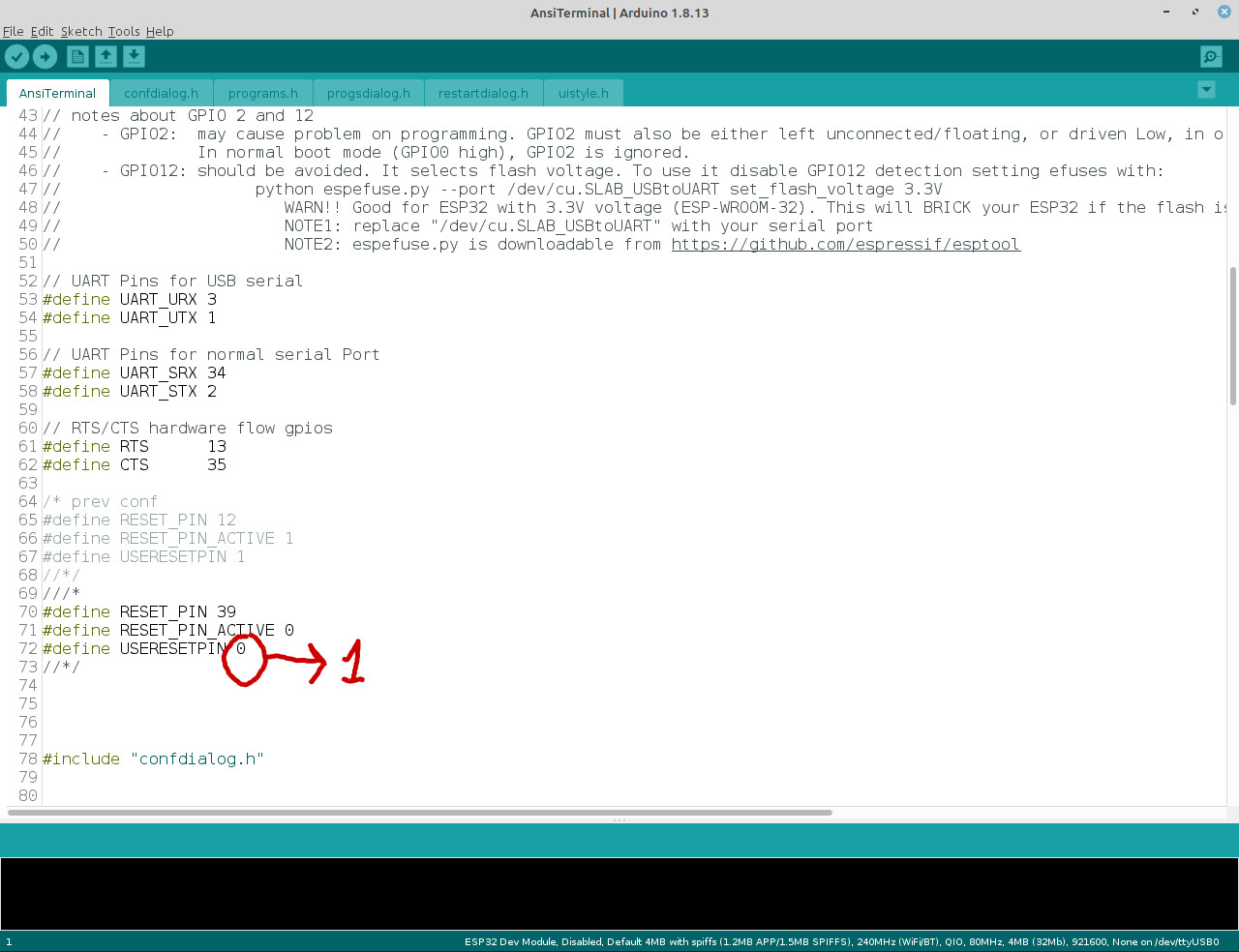Switch to the programs.h tab
Viewport: 1239px width, 952px height.
click(x=263, y=93)
